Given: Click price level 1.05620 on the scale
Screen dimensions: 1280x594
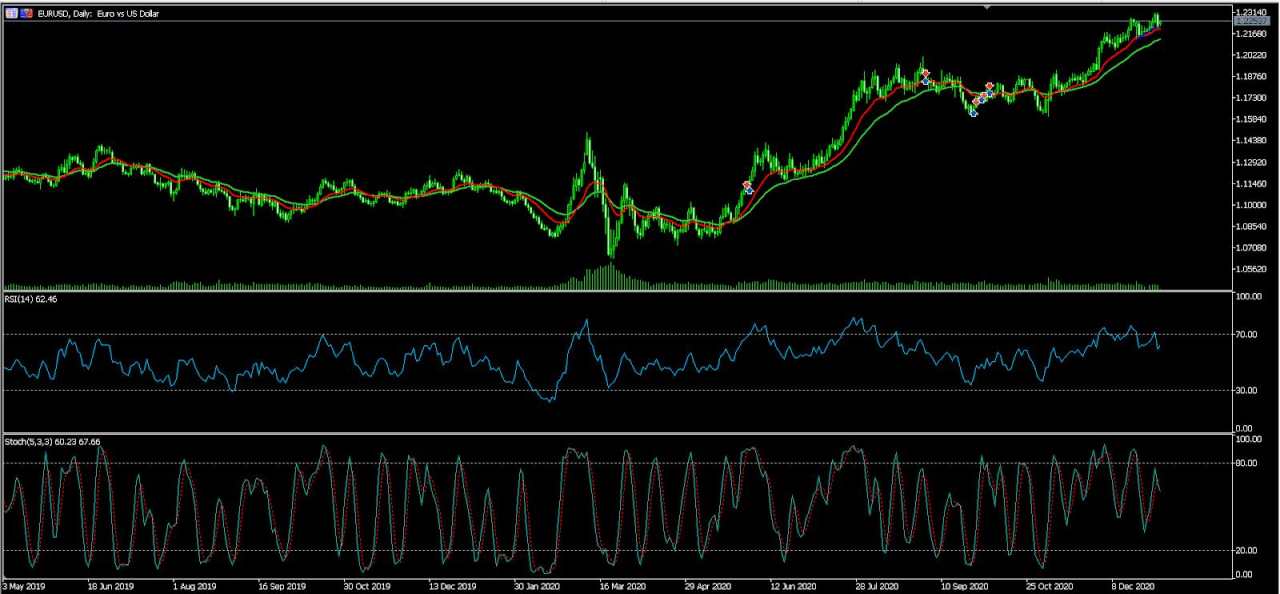Looking at the screenshot, I should (1250, 268).
